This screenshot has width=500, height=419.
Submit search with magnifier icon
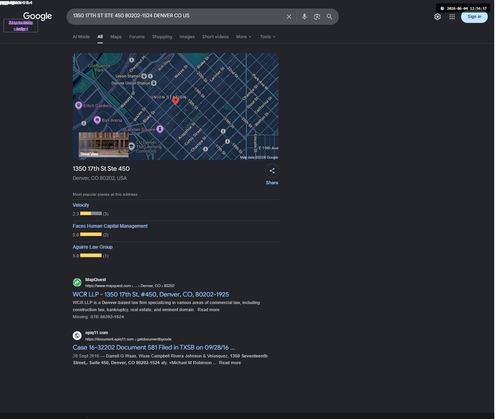coord(329,17)
